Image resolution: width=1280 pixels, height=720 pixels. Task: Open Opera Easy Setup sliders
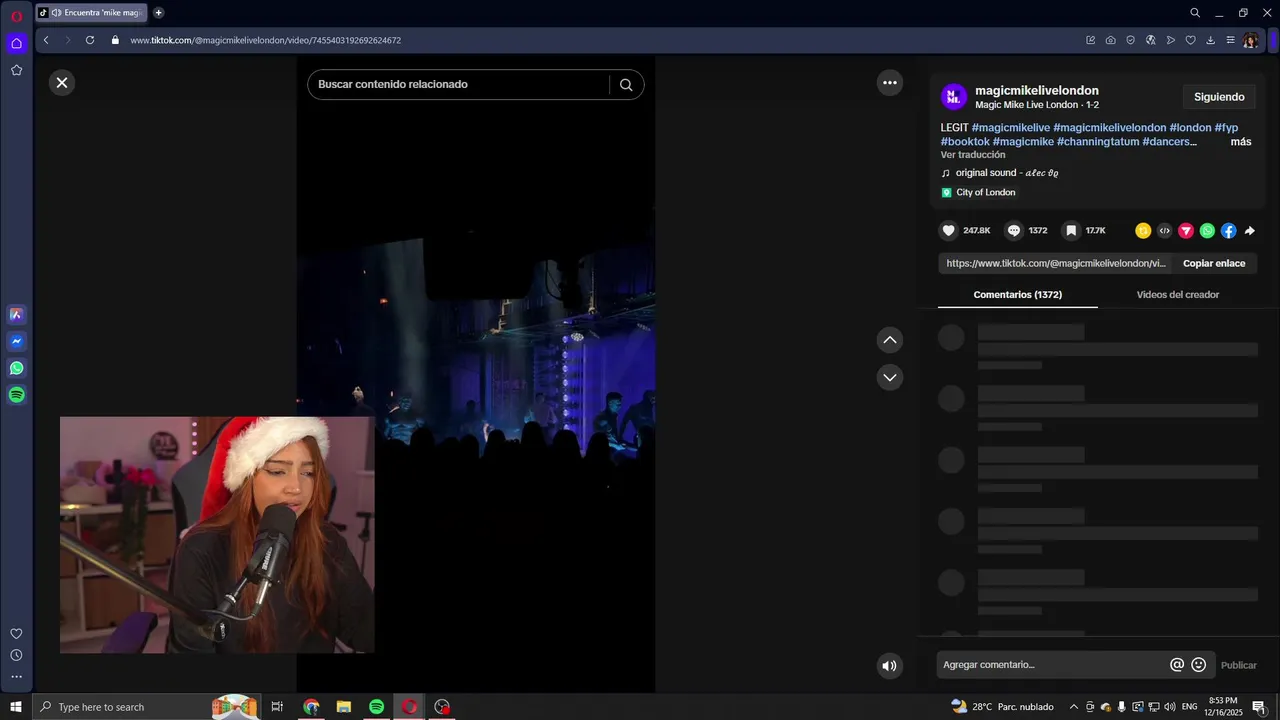pos(1230,40)
